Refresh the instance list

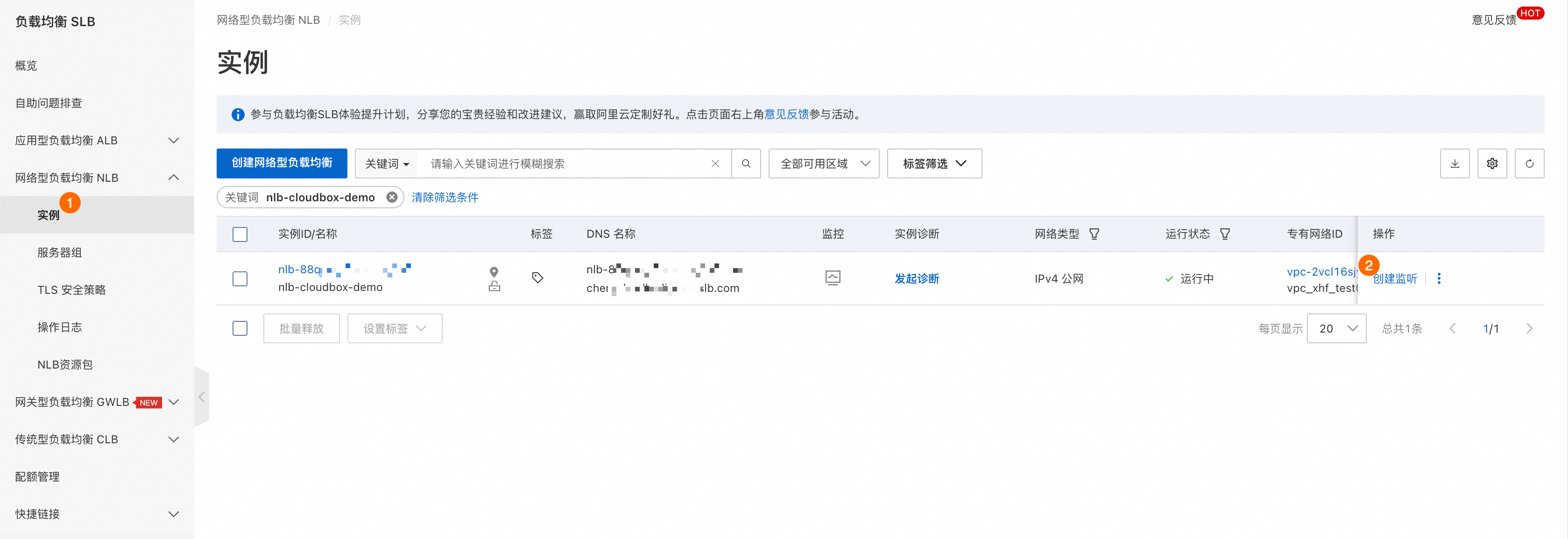1529,163
